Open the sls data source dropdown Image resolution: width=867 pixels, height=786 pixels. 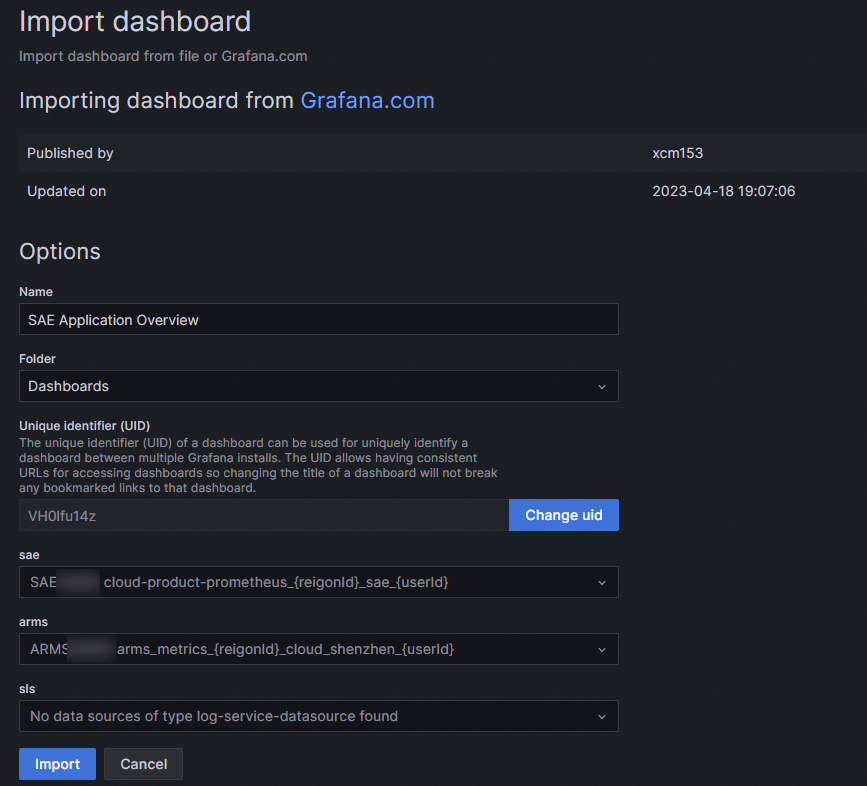click(x=318, y=716)
